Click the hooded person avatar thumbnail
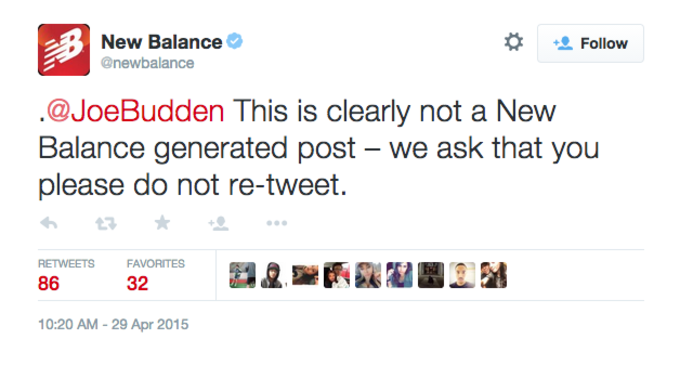The width and height of the screenshot is (680, 365). tap(274, 275)
